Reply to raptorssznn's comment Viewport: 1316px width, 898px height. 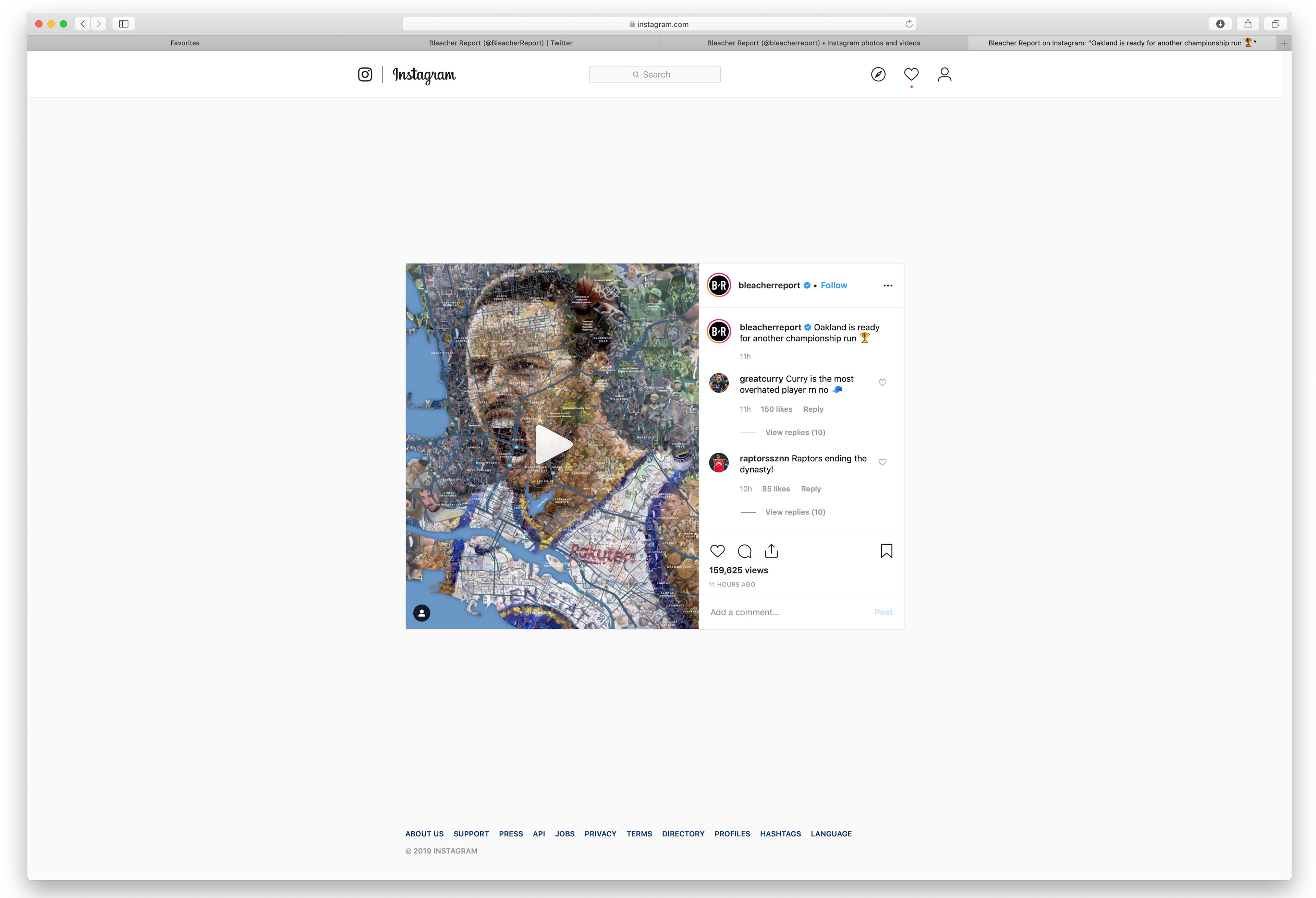[811, 489]
